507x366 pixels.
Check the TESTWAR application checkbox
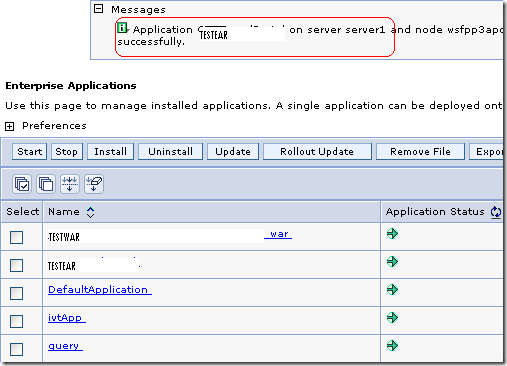16,238
